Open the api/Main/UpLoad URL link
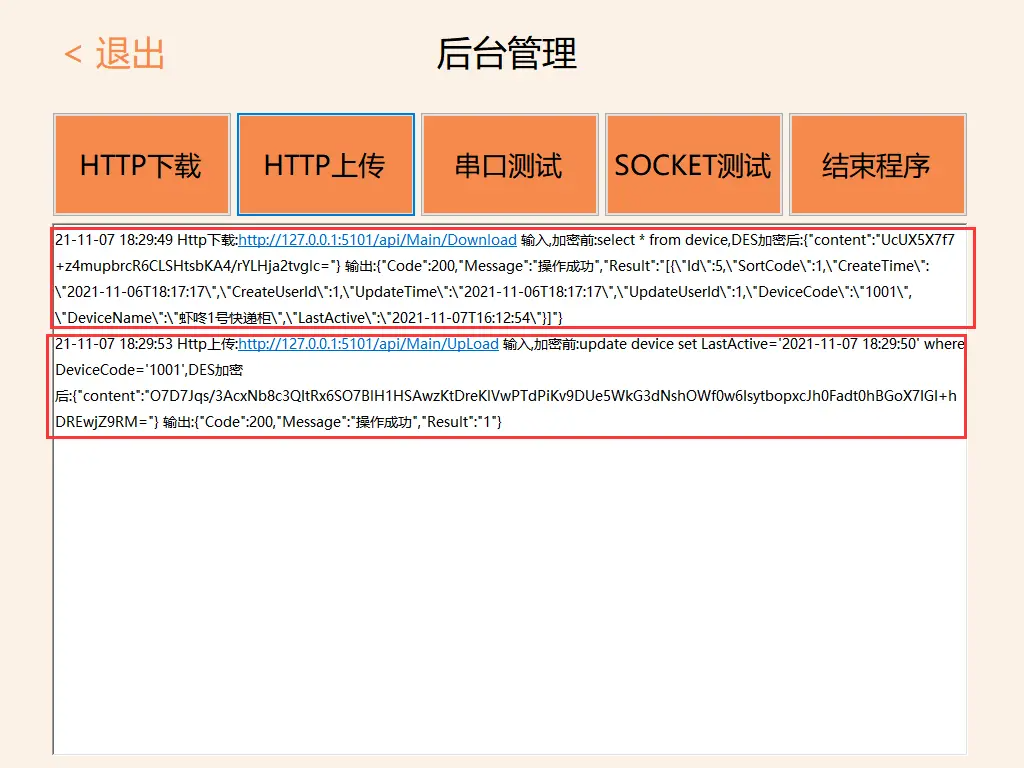The width and height of the screenshot is (1027, 770). point(368,344)
